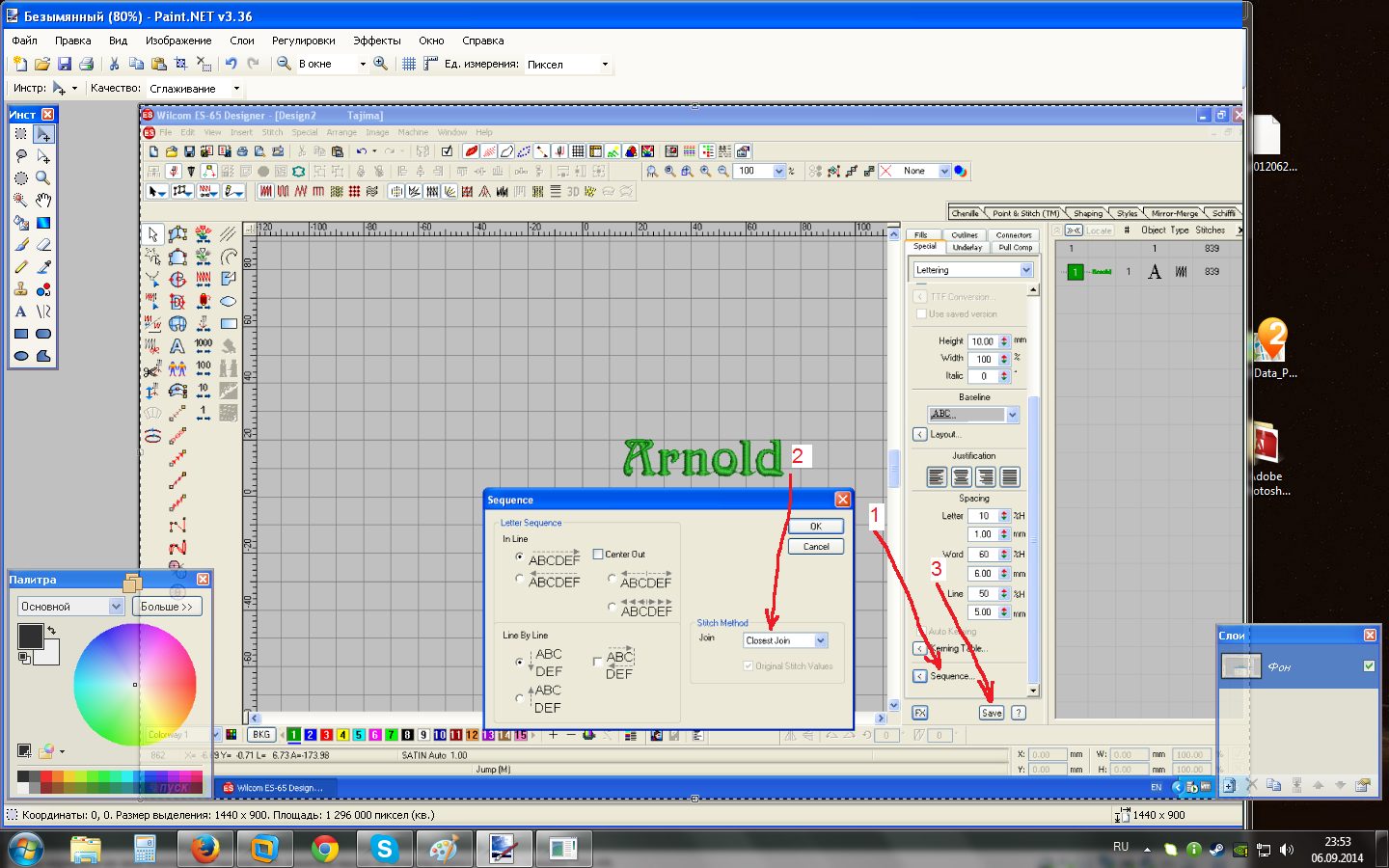Open the Регулировки menu
Viewport: 1389px width, 868px height.
click(303, 41)
